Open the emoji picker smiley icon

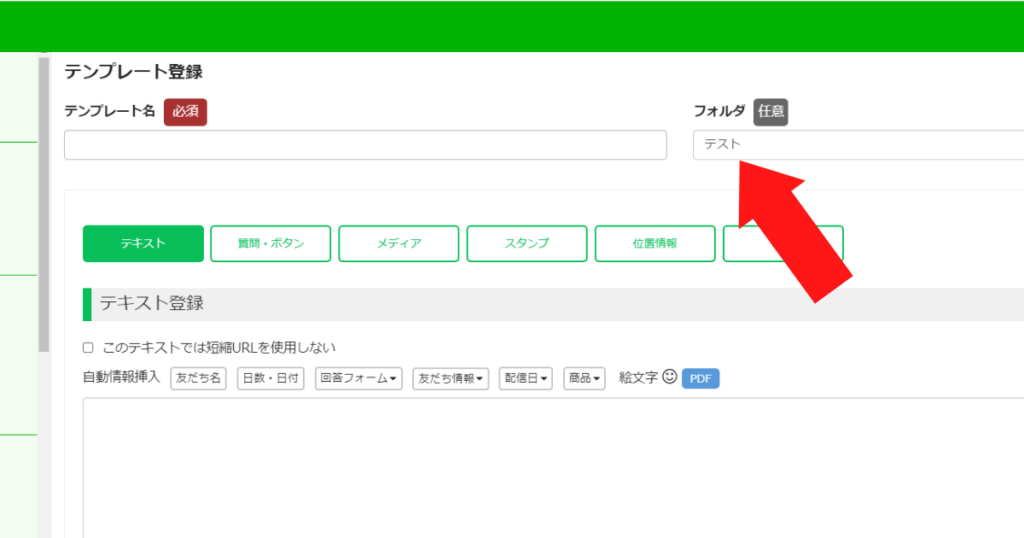point(669,377)
